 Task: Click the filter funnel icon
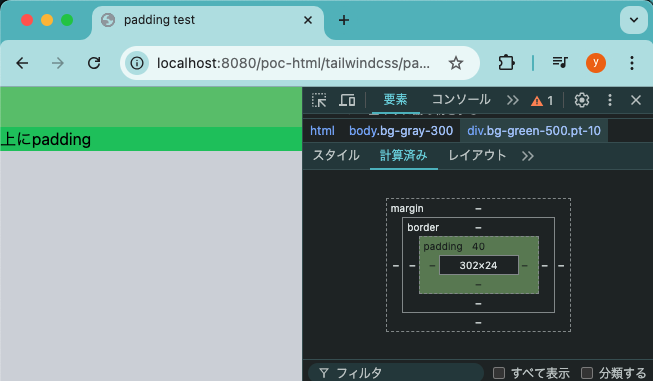(324, 373)
